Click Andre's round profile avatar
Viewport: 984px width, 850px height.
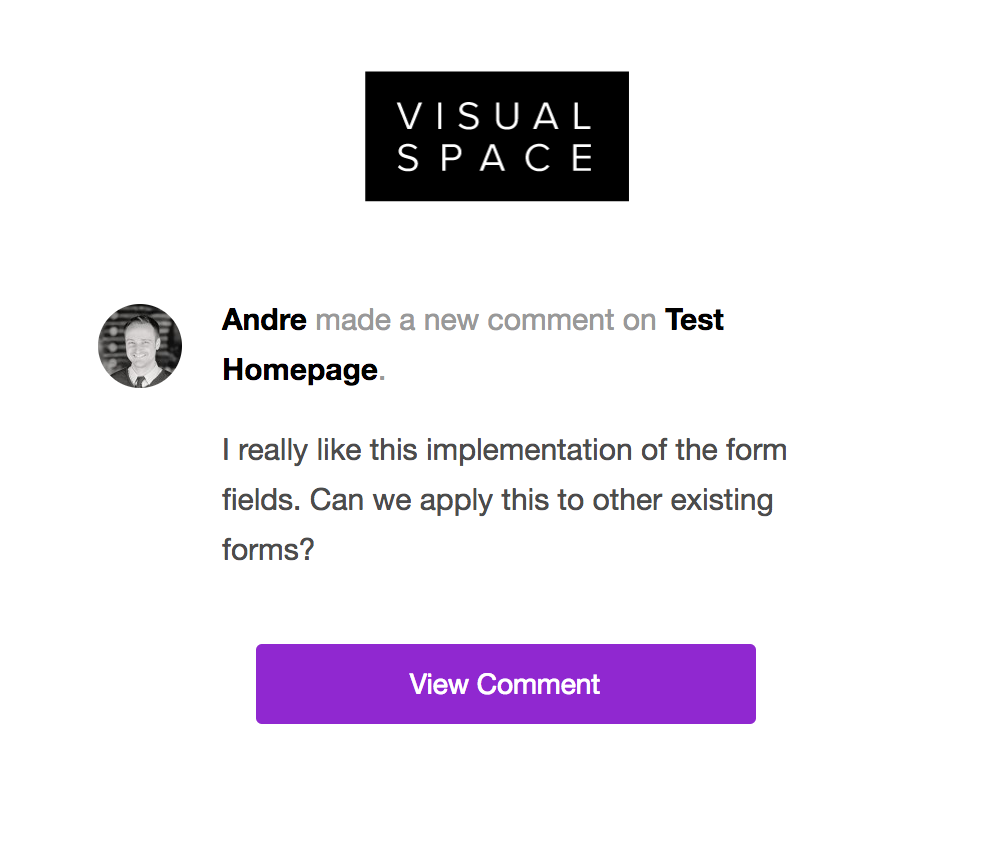pyautogui.click(x=140, y=346)
